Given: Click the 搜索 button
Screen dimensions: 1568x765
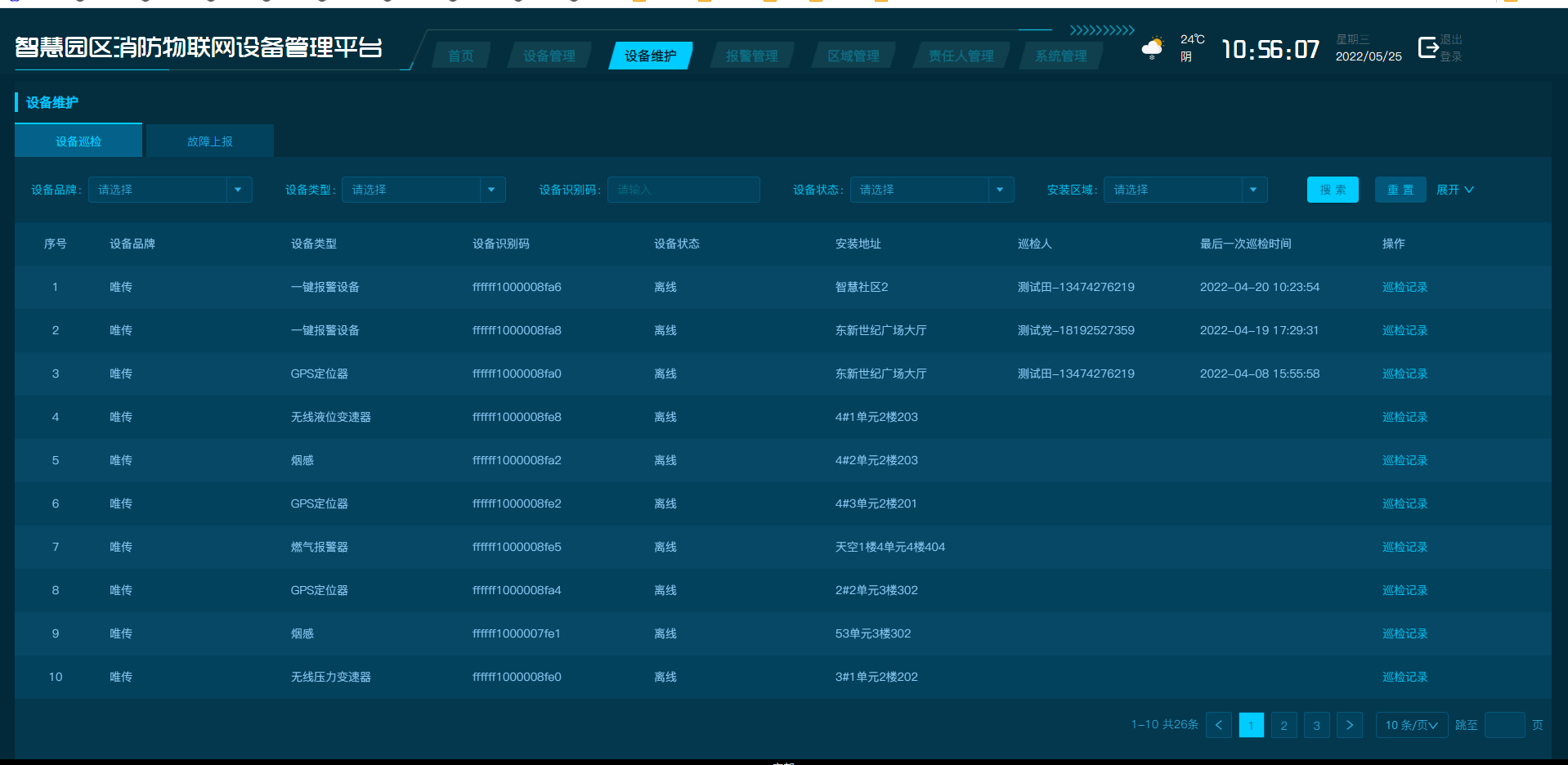Looking at the screenshot, I should [1333, 190].
